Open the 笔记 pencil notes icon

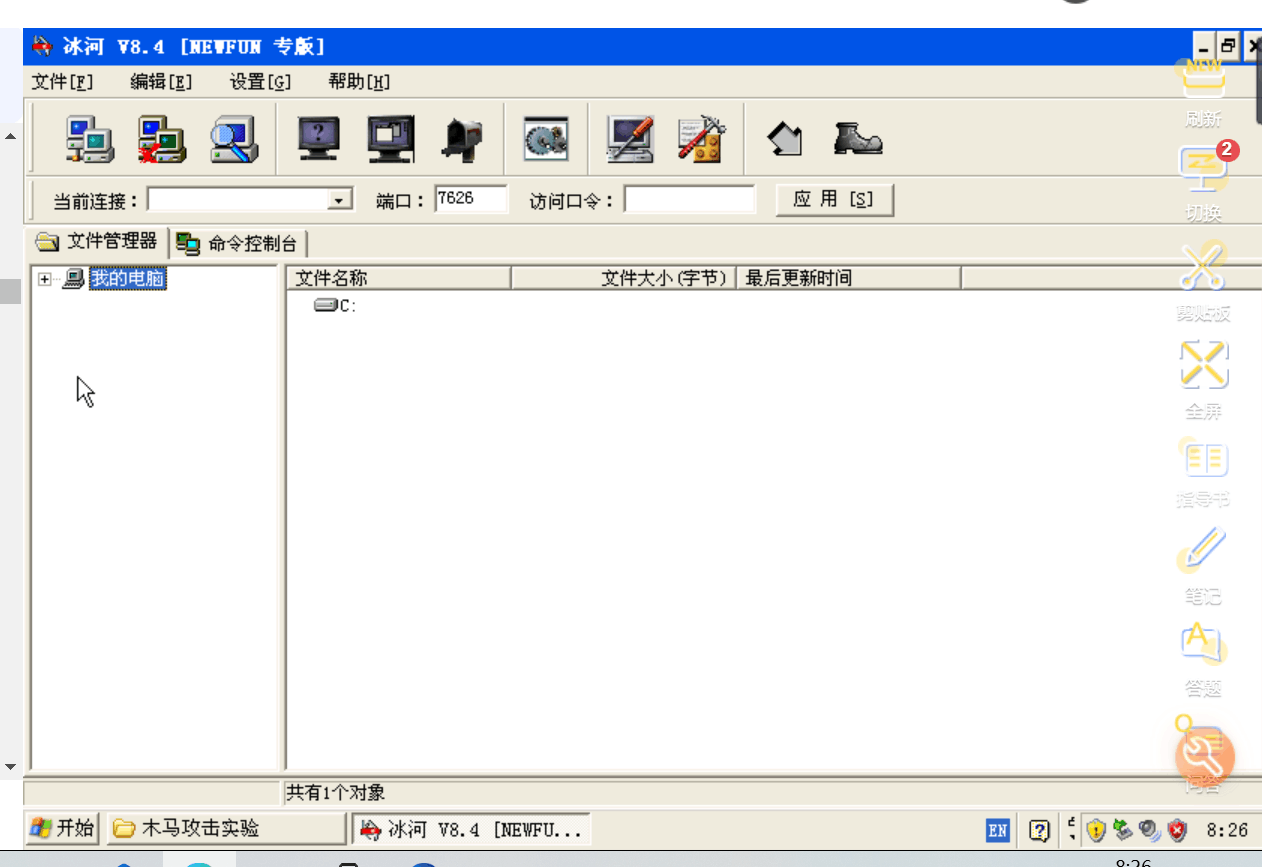1204,565
